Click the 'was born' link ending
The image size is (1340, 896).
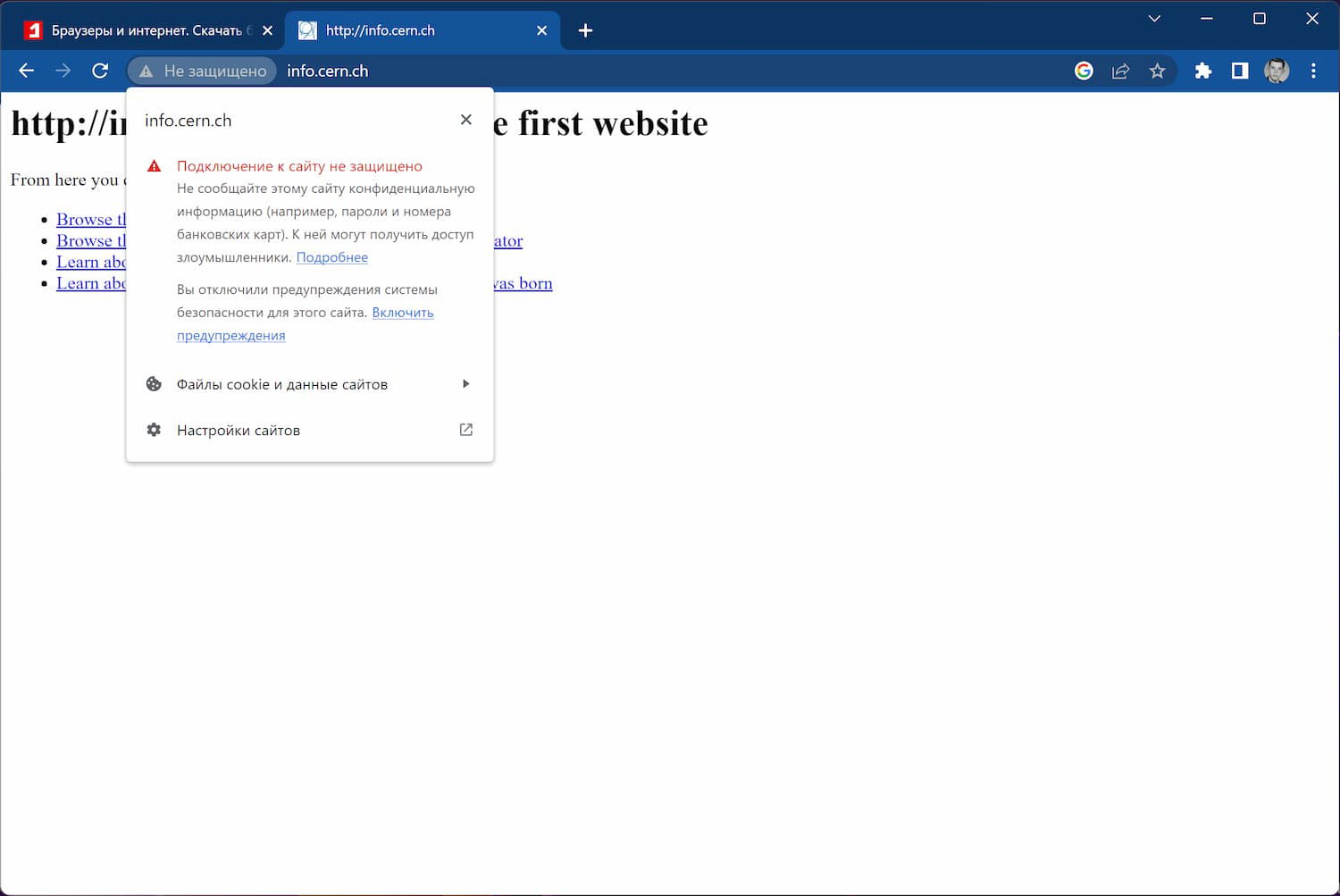point(523,283)
